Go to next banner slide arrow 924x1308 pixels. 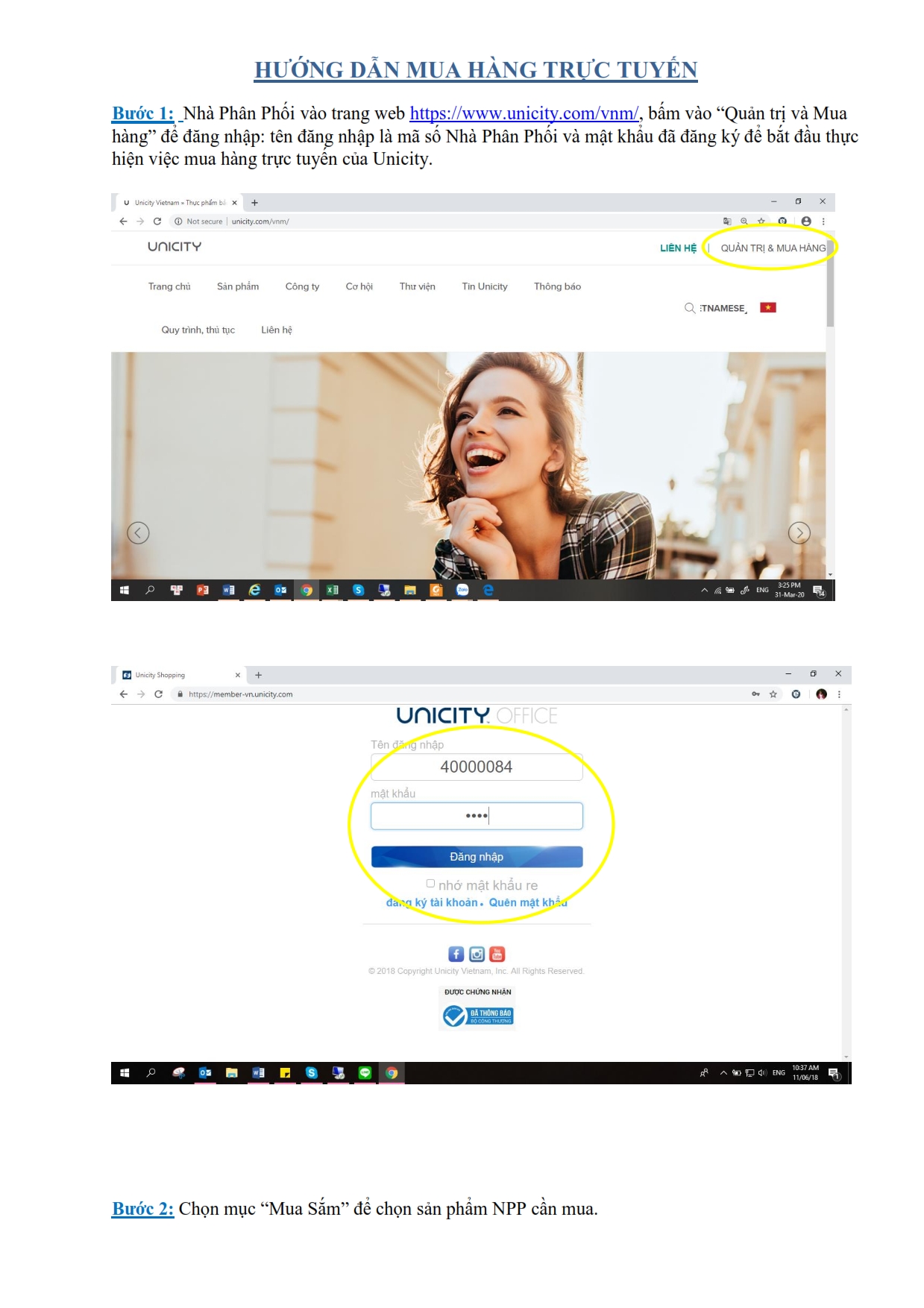click(799, 532)
